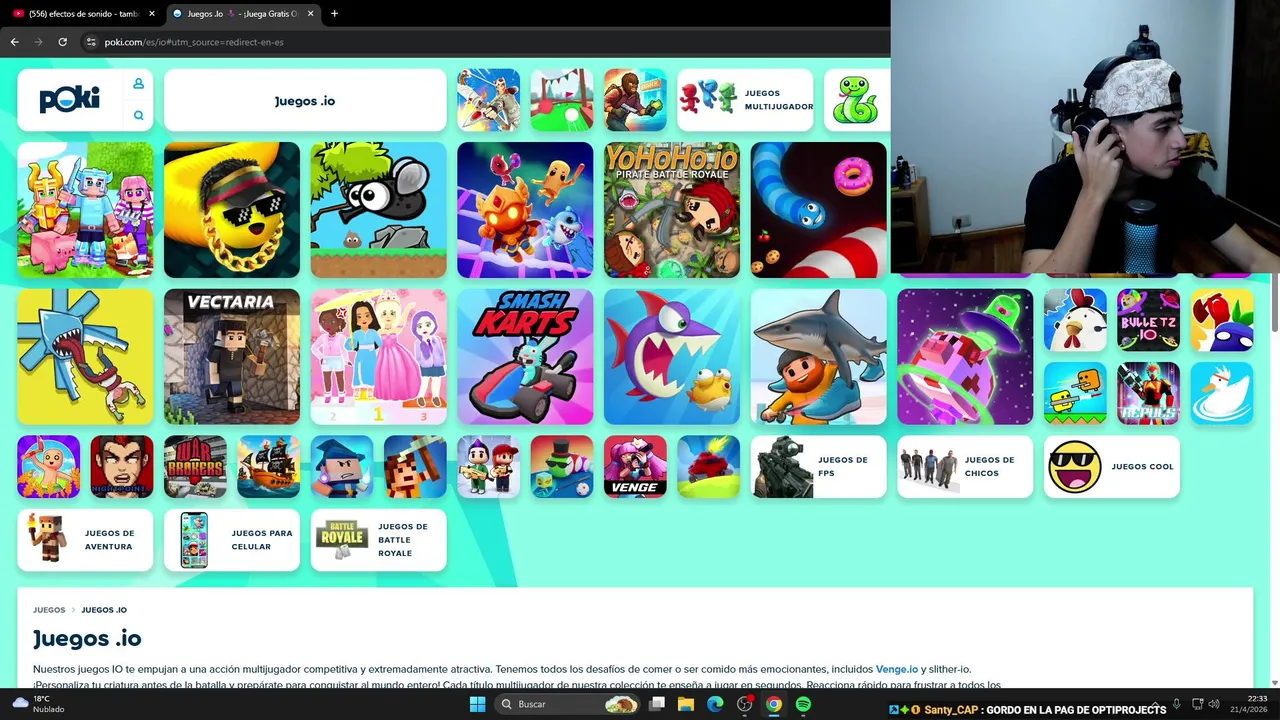The width and height of the screenshot is (1280, 720).
Task: Open the blue piranha fish game tile
Action: point(672,357)
